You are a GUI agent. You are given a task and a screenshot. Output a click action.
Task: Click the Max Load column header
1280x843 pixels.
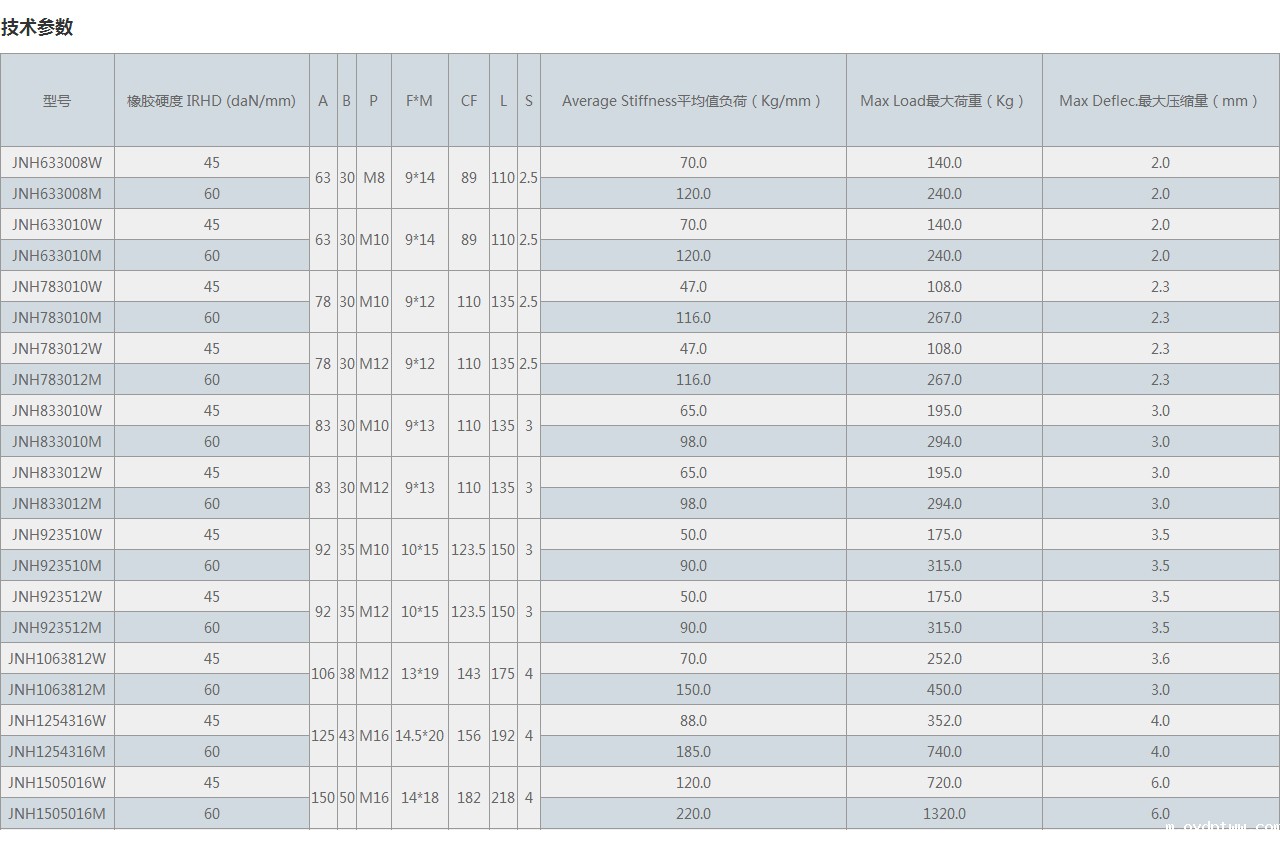(x=943, y=101)
